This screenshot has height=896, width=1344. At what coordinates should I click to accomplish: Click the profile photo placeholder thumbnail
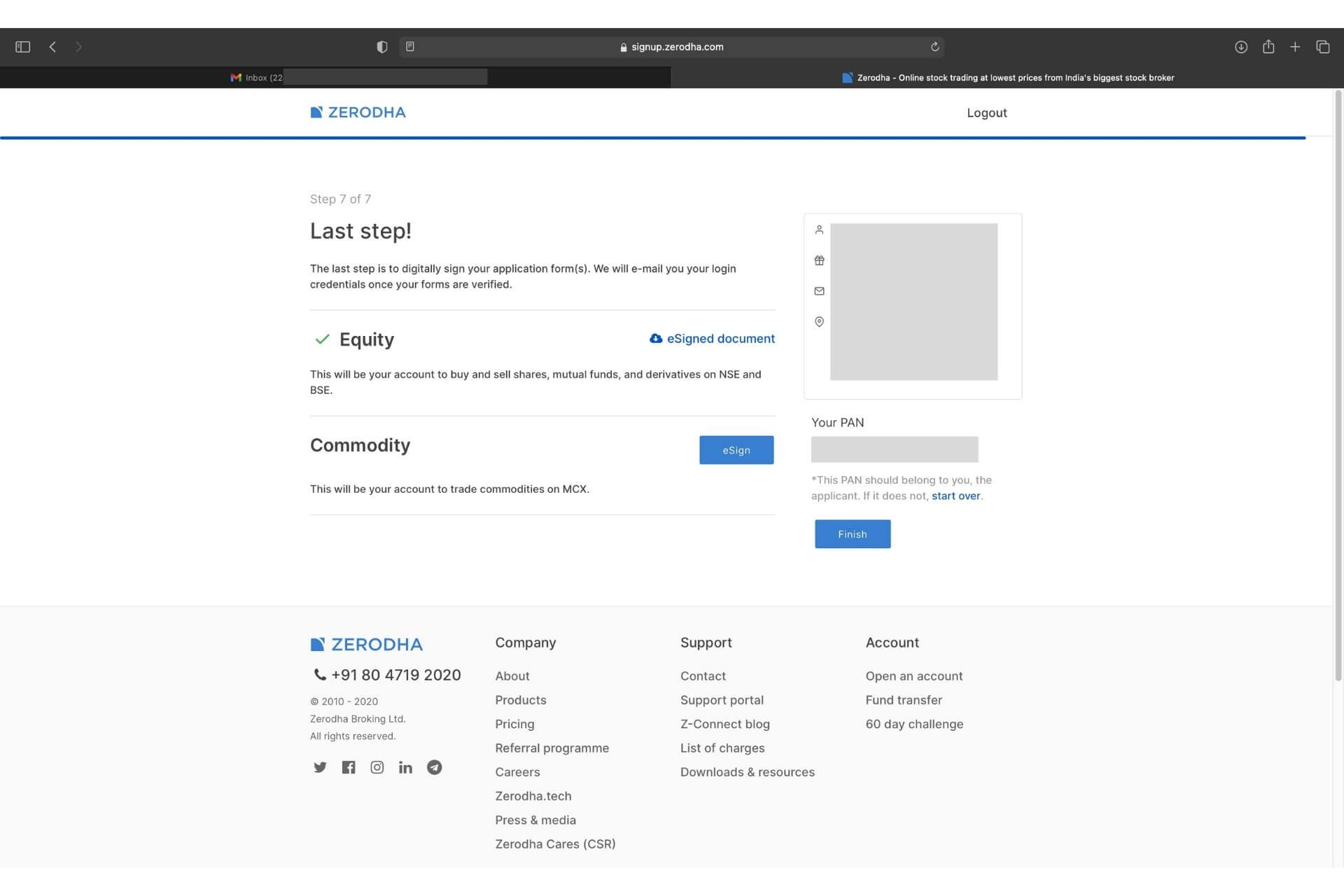click(913, 301)
